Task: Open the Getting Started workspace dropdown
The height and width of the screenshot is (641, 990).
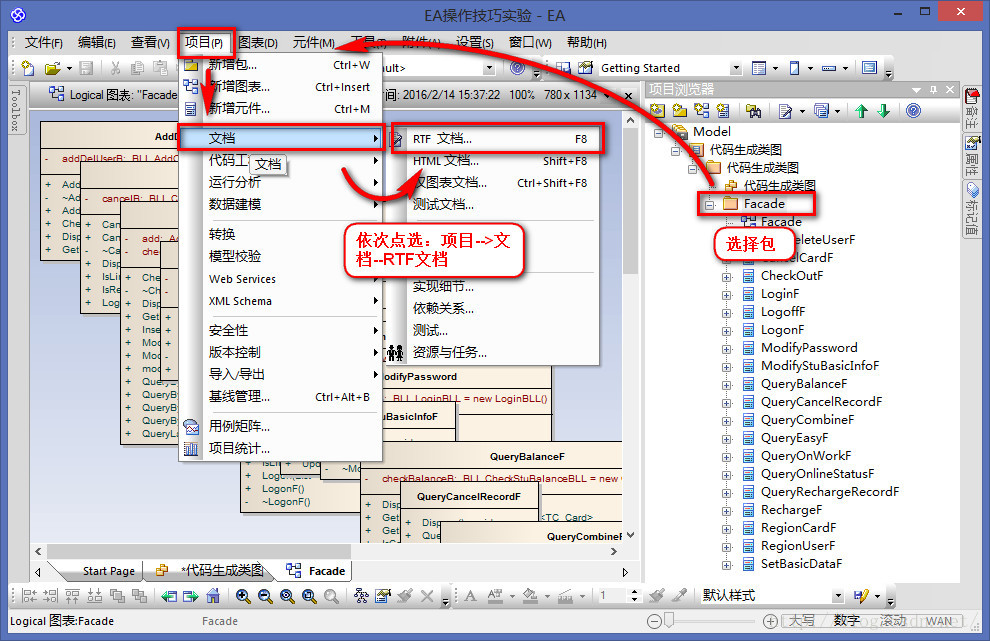Action: click(x=736, y=68)
